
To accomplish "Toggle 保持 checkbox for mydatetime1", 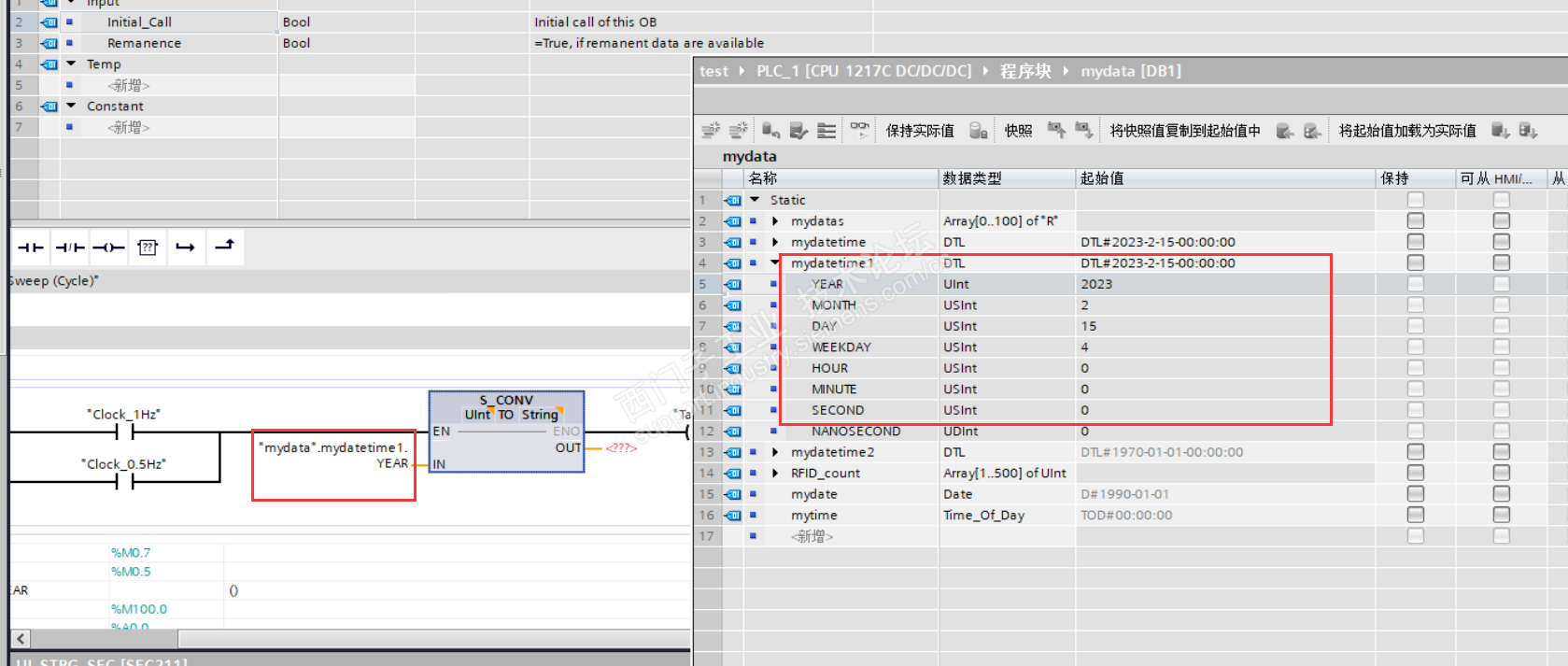I will 1416,263.
